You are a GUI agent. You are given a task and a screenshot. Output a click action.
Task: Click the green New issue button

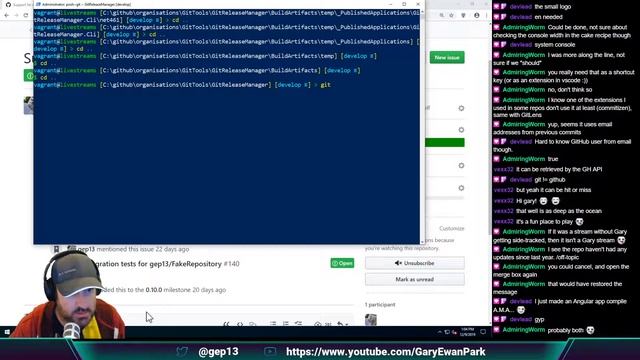(447, 58)
